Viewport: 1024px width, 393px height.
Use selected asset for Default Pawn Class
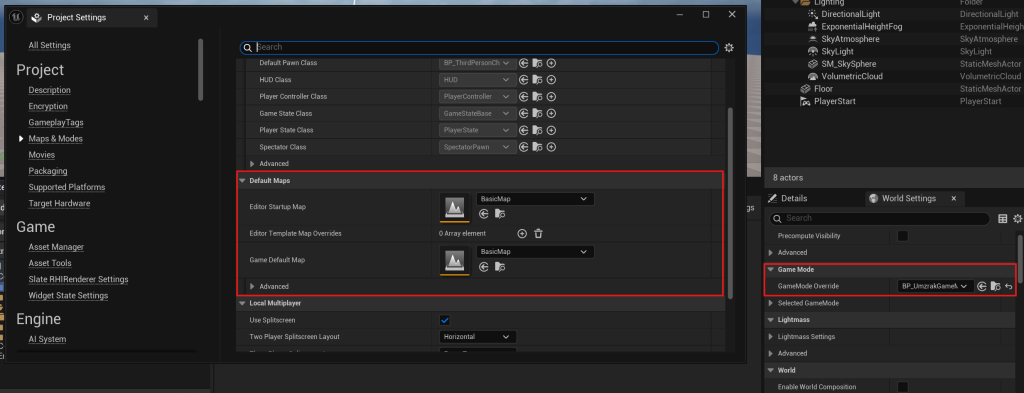point(523,63)
